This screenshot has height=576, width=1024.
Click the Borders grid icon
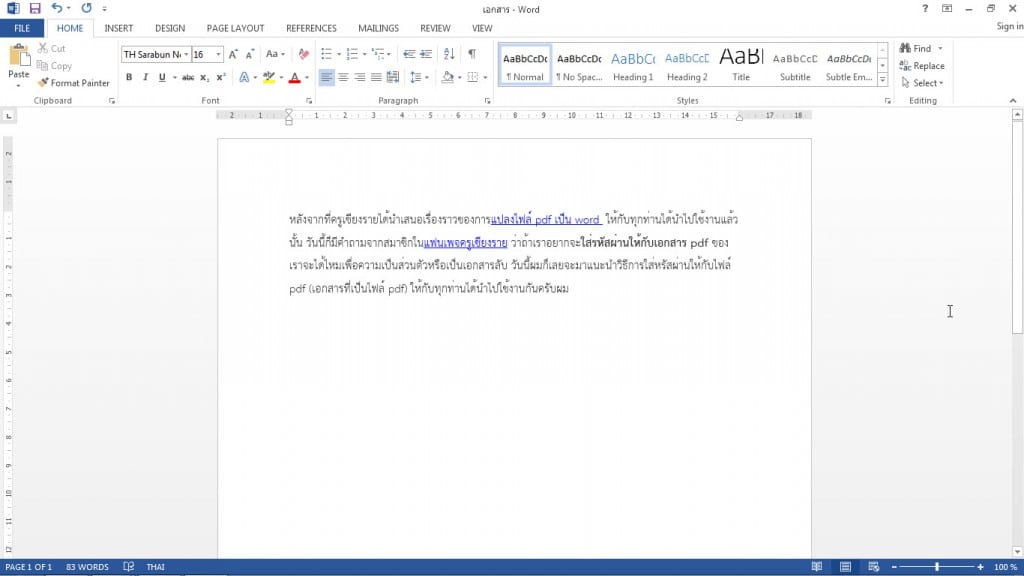(473, 77)
